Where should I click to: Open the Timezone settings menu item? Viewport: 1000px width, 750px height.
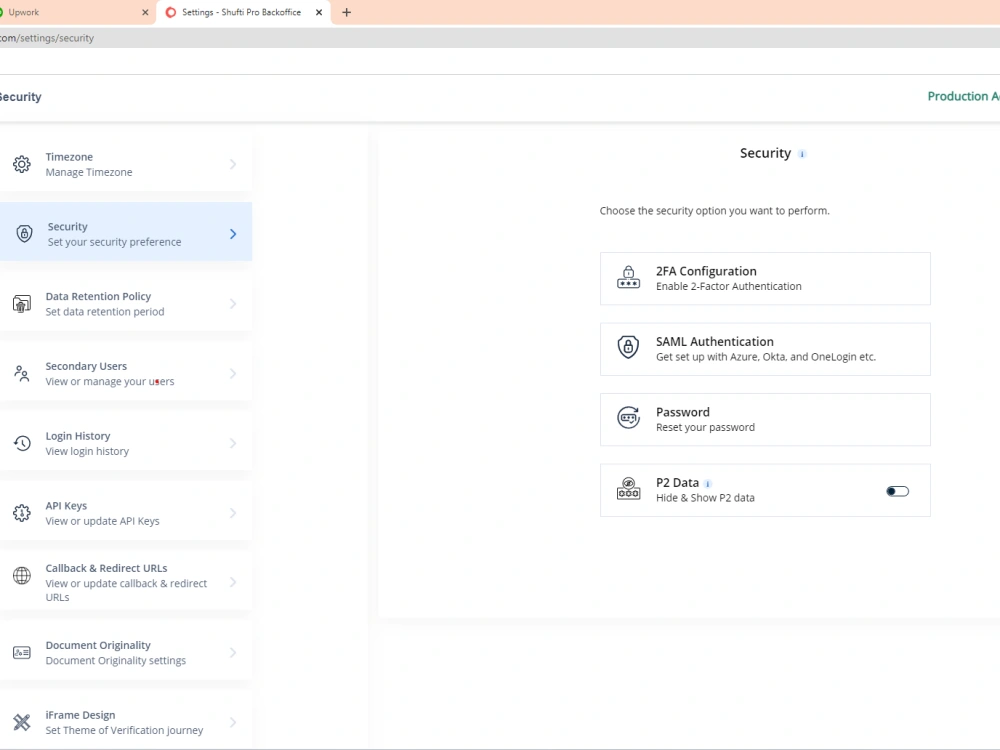(x=126, y=164)
